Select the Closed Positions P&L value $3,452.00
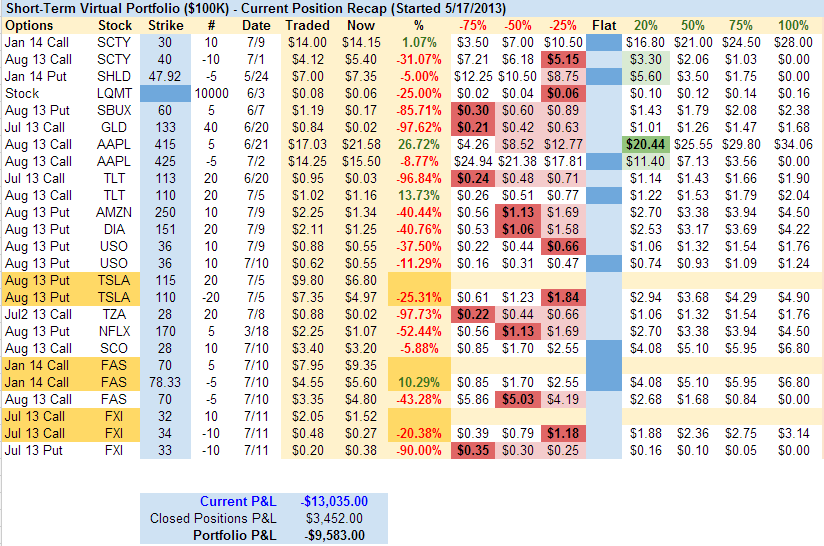 click(x=333, y=518)
